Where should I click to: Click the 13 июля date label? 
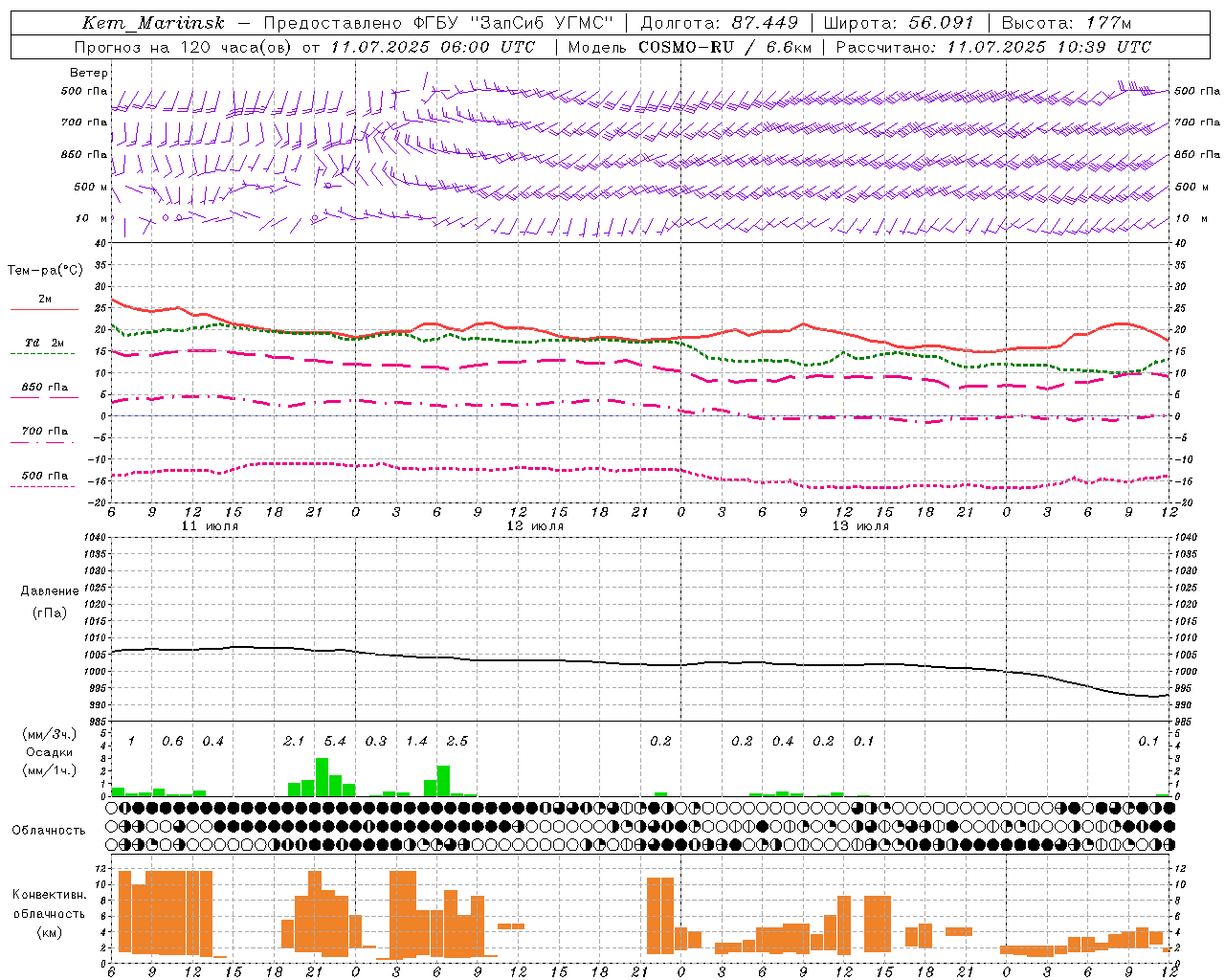pyautogui.click(x=860, y=526)
